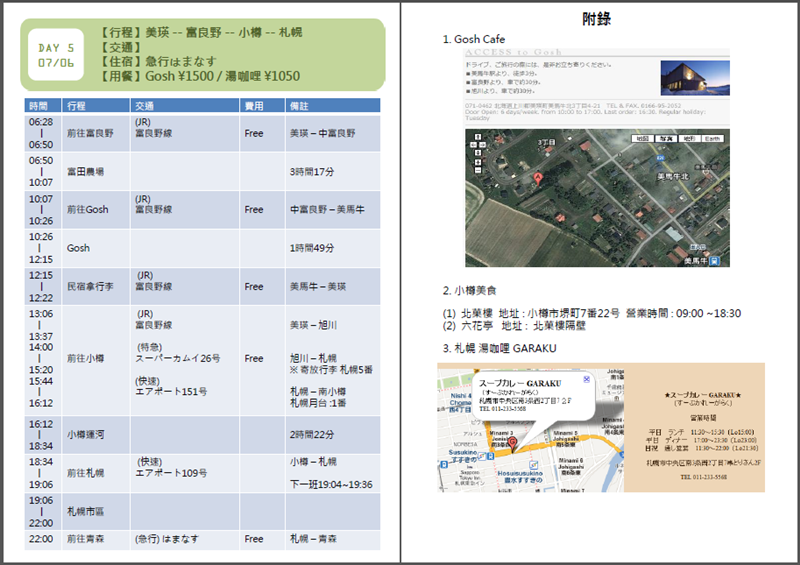Viewport: 800px width, 565px height.
Task: Click the 美瑛 – 中富良野 note
Action: tap(322, 133)
